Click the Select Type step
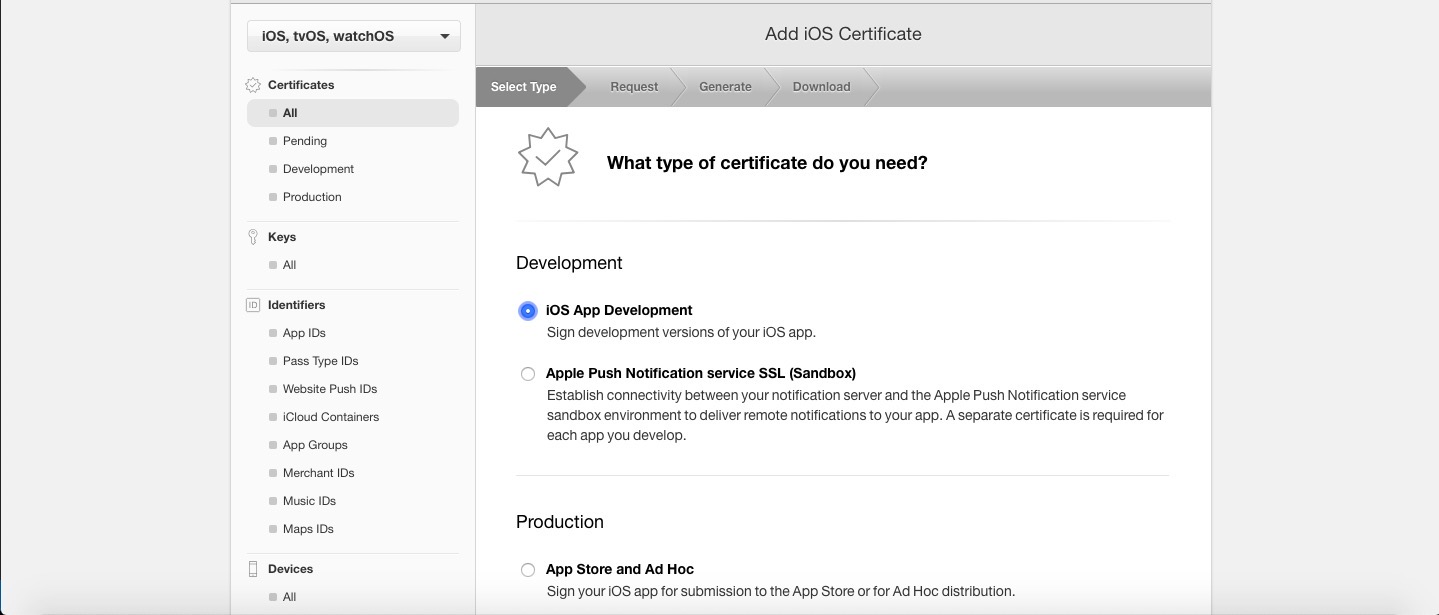1439x615 pixels. (524, 87)
